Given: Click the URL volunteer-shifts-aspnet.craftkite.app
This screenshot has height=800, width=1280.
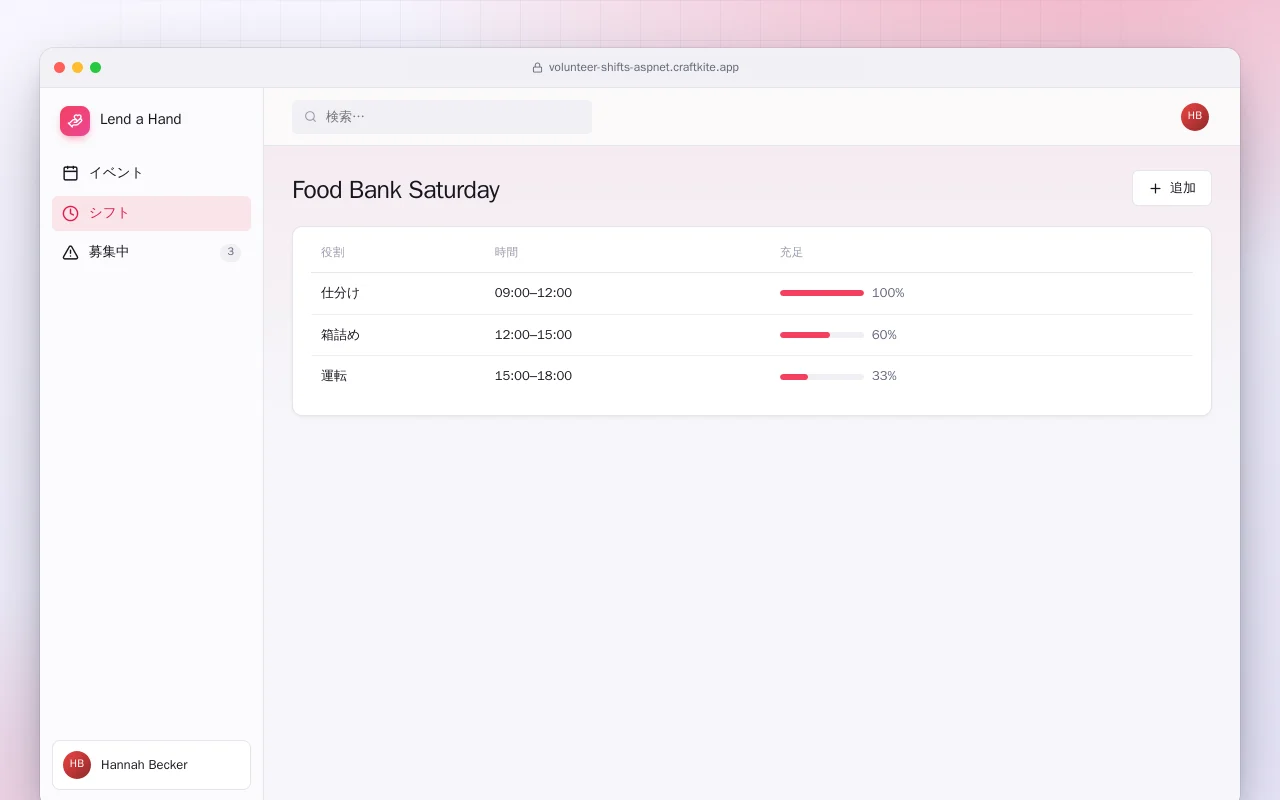Looking at the screenshot, I should (644, 68).
